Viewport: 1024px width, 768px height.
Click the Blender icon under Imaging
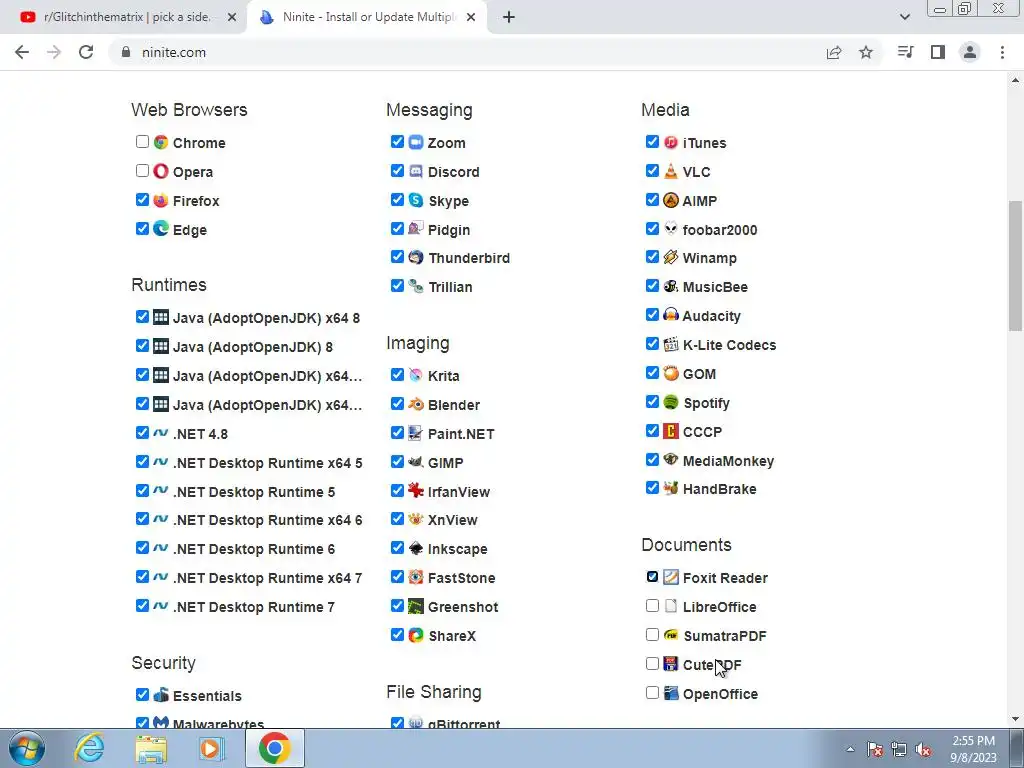pyautogui.click(x=416, y=404)
